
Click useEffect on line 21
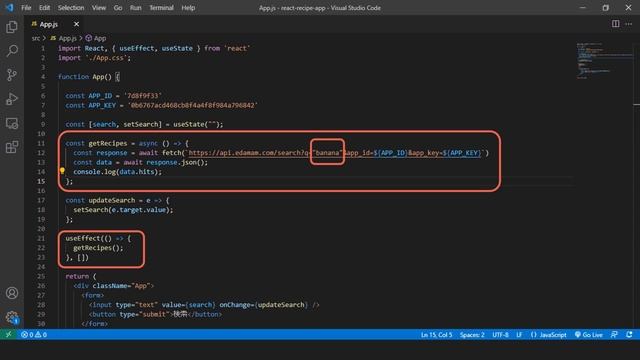(x=83, y=238)
